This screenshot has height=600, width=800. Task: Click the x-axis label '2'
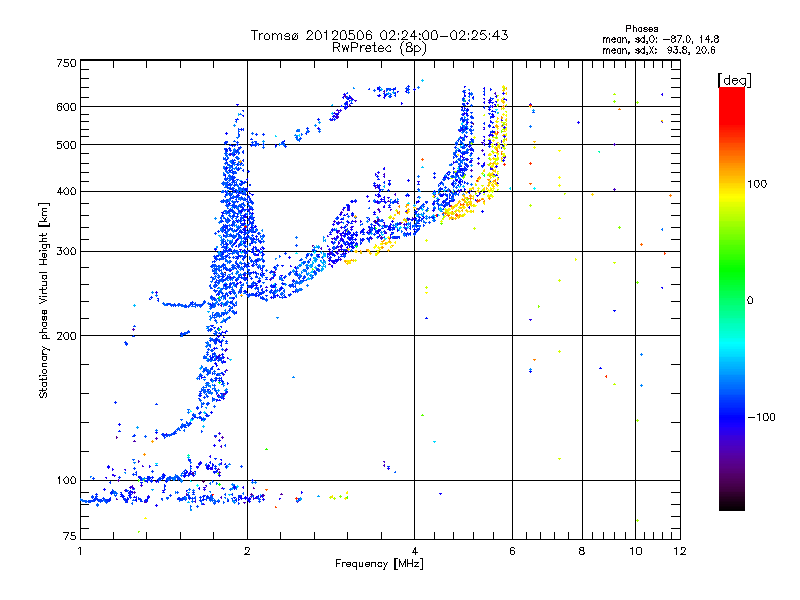247,551
